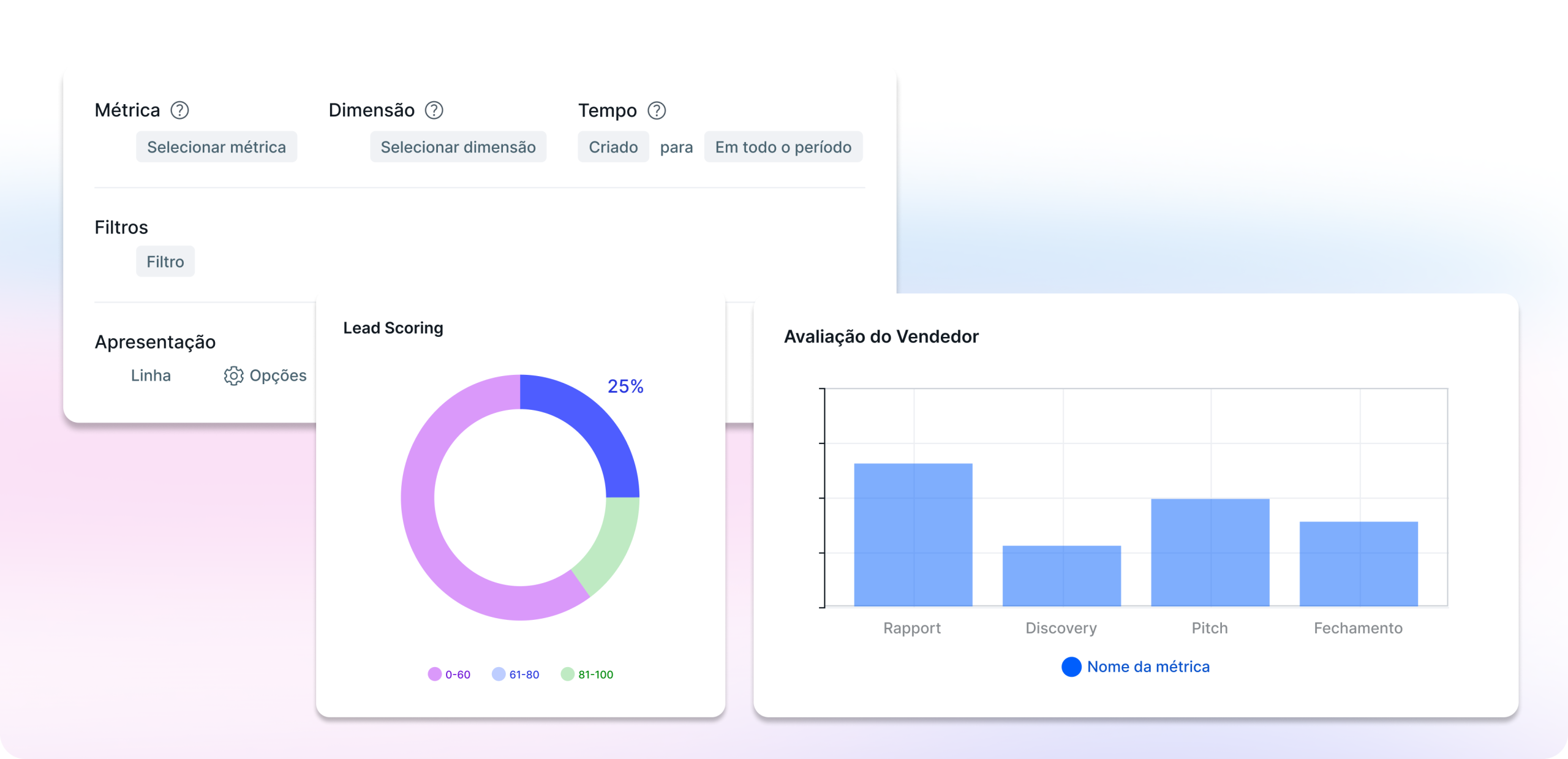1568x759 pixels.
Task: Expand the Em todo o período selector
Action: (x=783, y=147)
